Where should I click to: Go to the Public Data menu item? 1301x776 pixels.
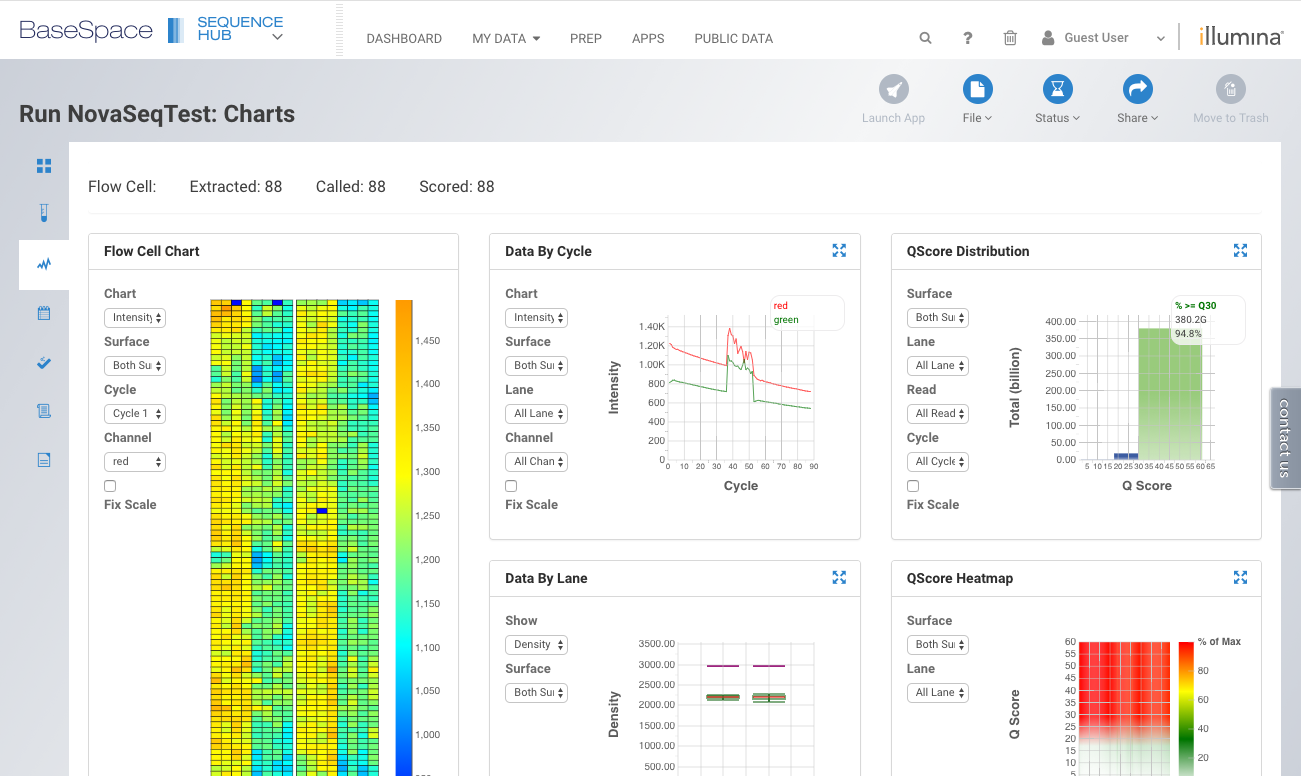(x=734, y=39)
